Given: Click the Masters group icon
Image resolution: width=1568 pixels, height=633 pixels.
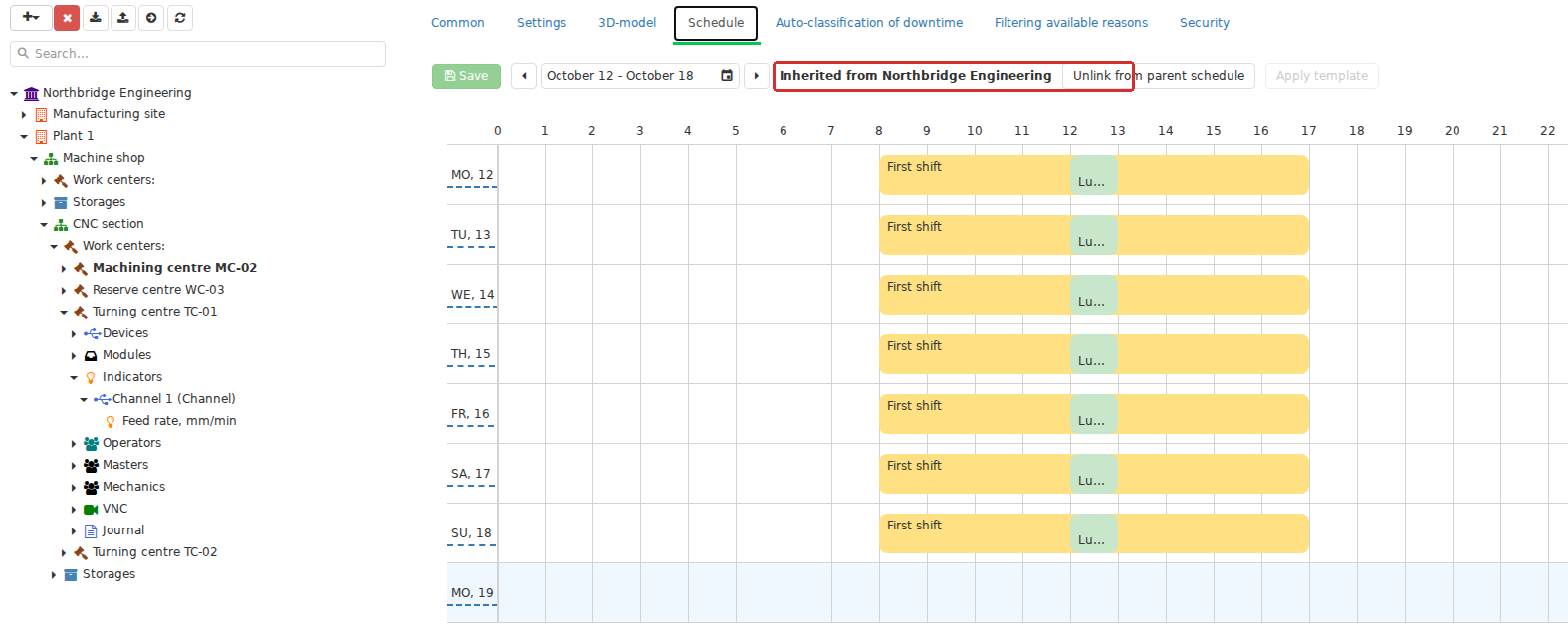Looking at the screenshot, I should pyautogui.click(x=91, y=465).
